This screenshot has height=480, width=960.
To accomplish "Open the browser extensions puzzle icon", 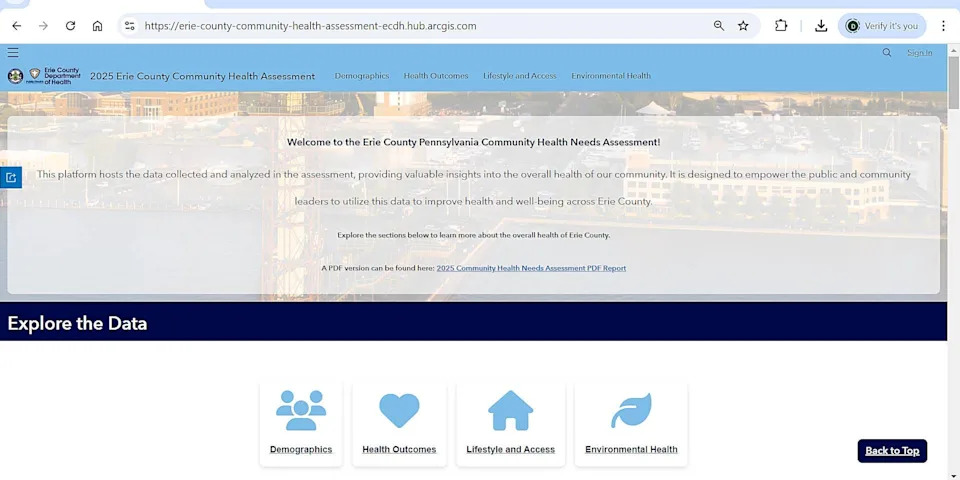I will [x=781, y=26].
